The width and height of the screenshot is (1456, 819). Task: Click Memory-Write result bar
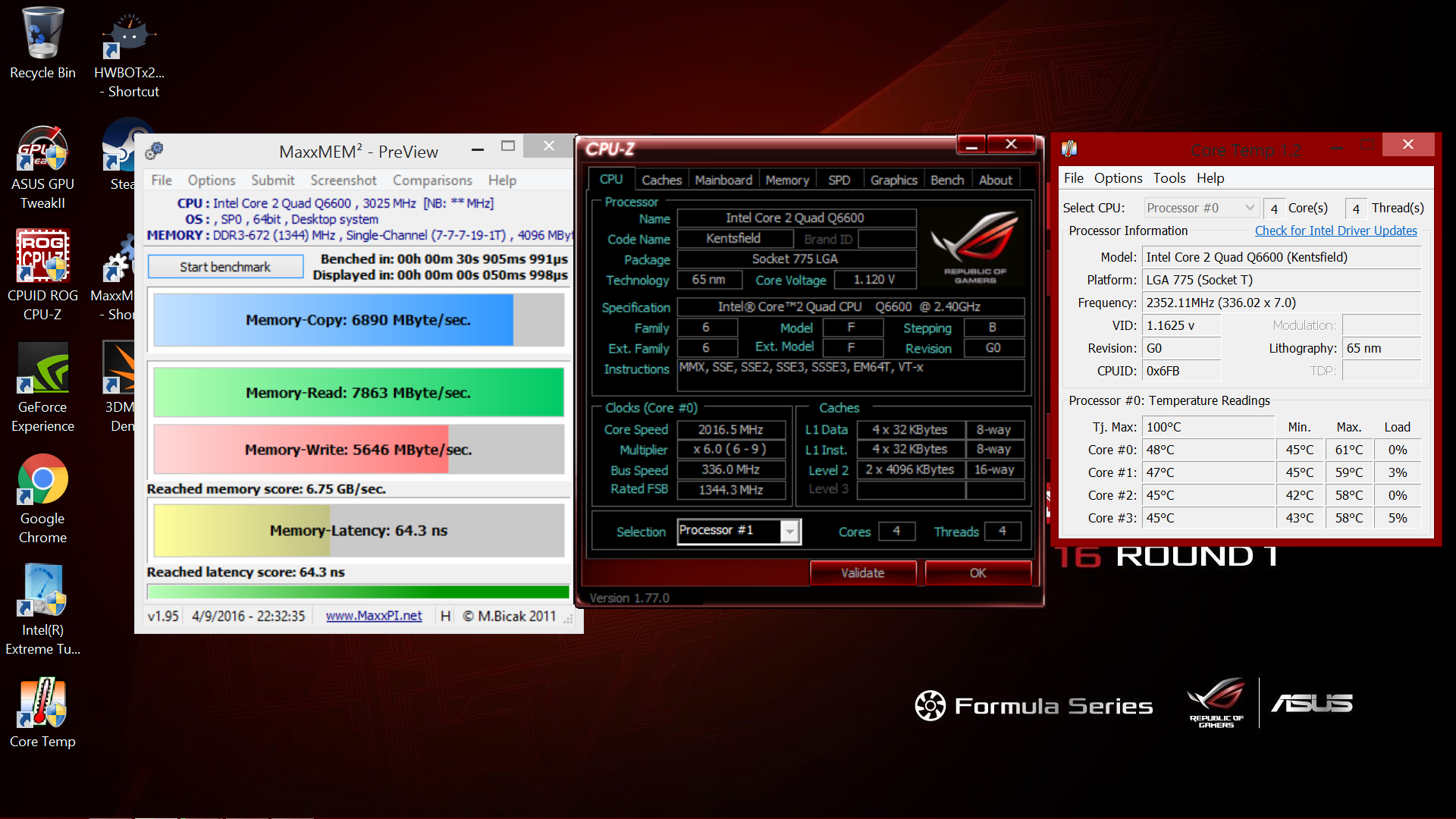pos(359,449)
